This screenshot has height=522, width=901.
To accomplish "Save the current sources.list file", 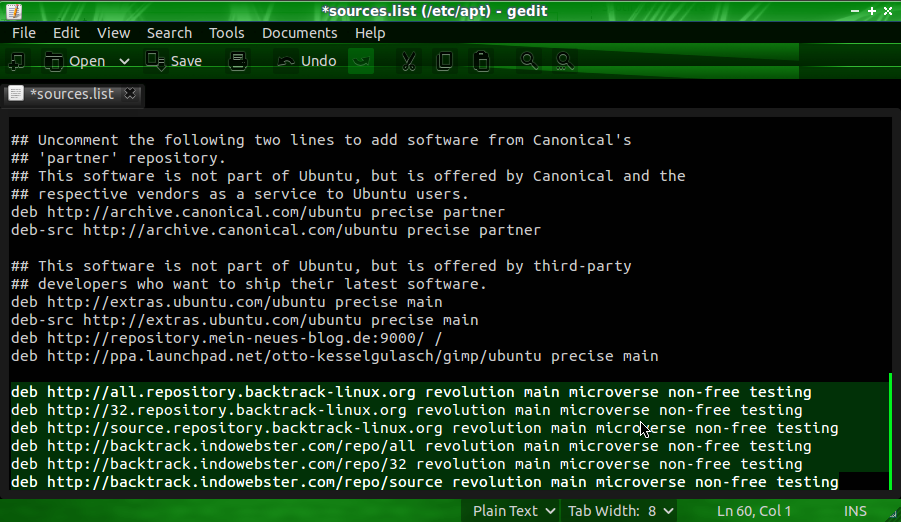I will click(x=174, y=61).
